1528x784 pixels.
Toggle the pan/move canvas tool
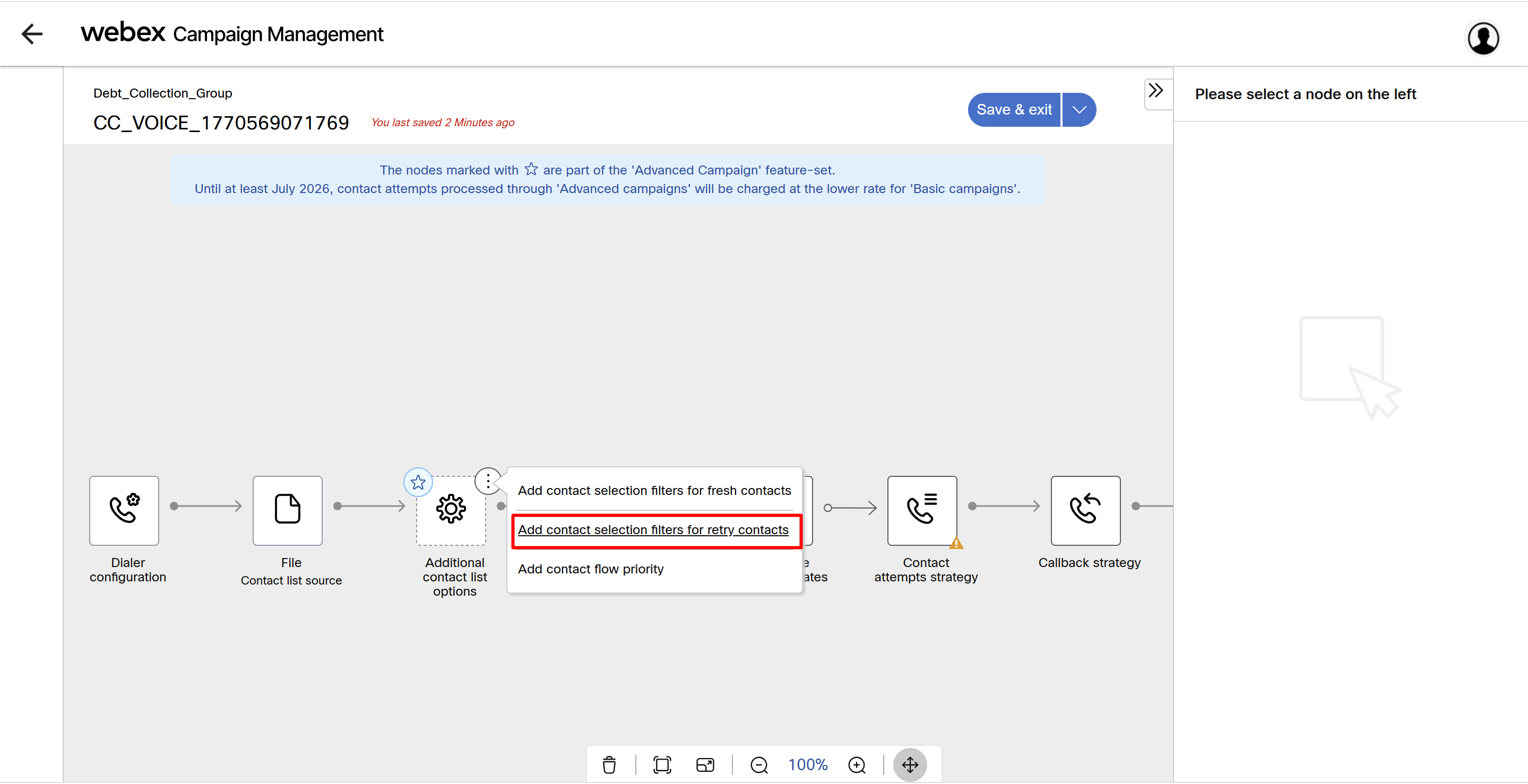[909, 764]
